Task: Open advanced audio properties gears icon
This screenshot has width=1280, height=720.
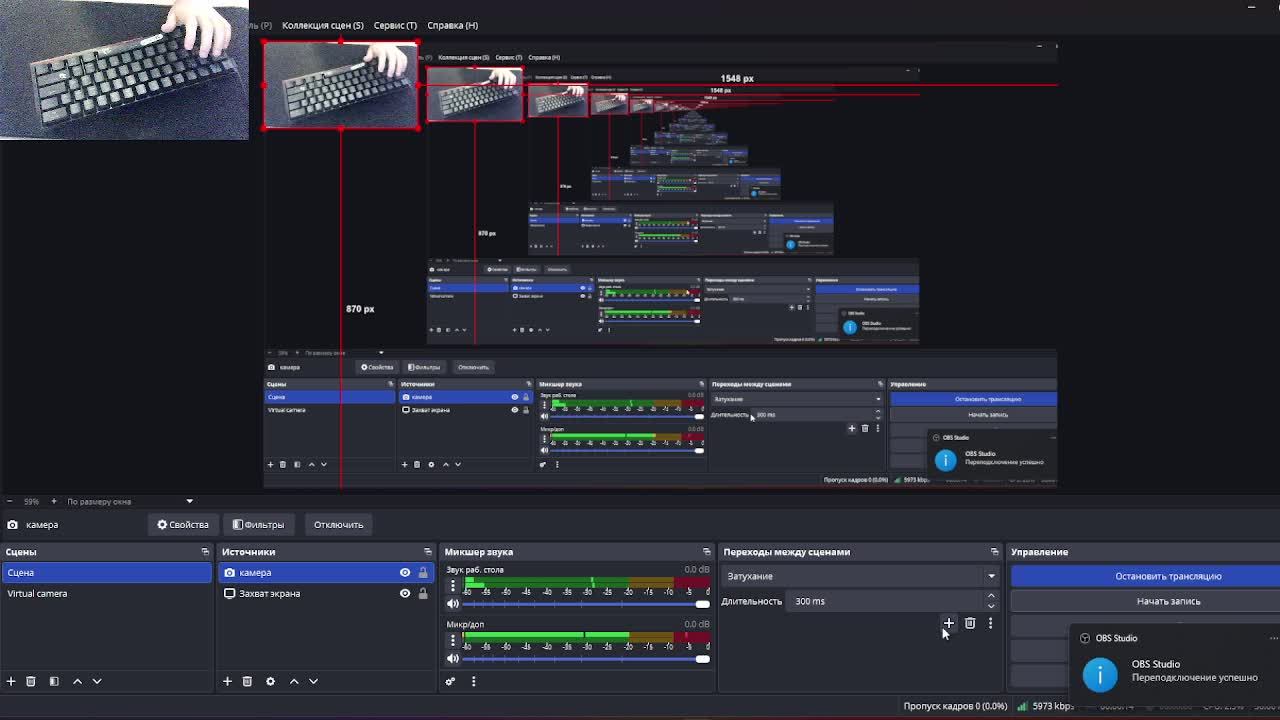Action: (x=450, y=681)
